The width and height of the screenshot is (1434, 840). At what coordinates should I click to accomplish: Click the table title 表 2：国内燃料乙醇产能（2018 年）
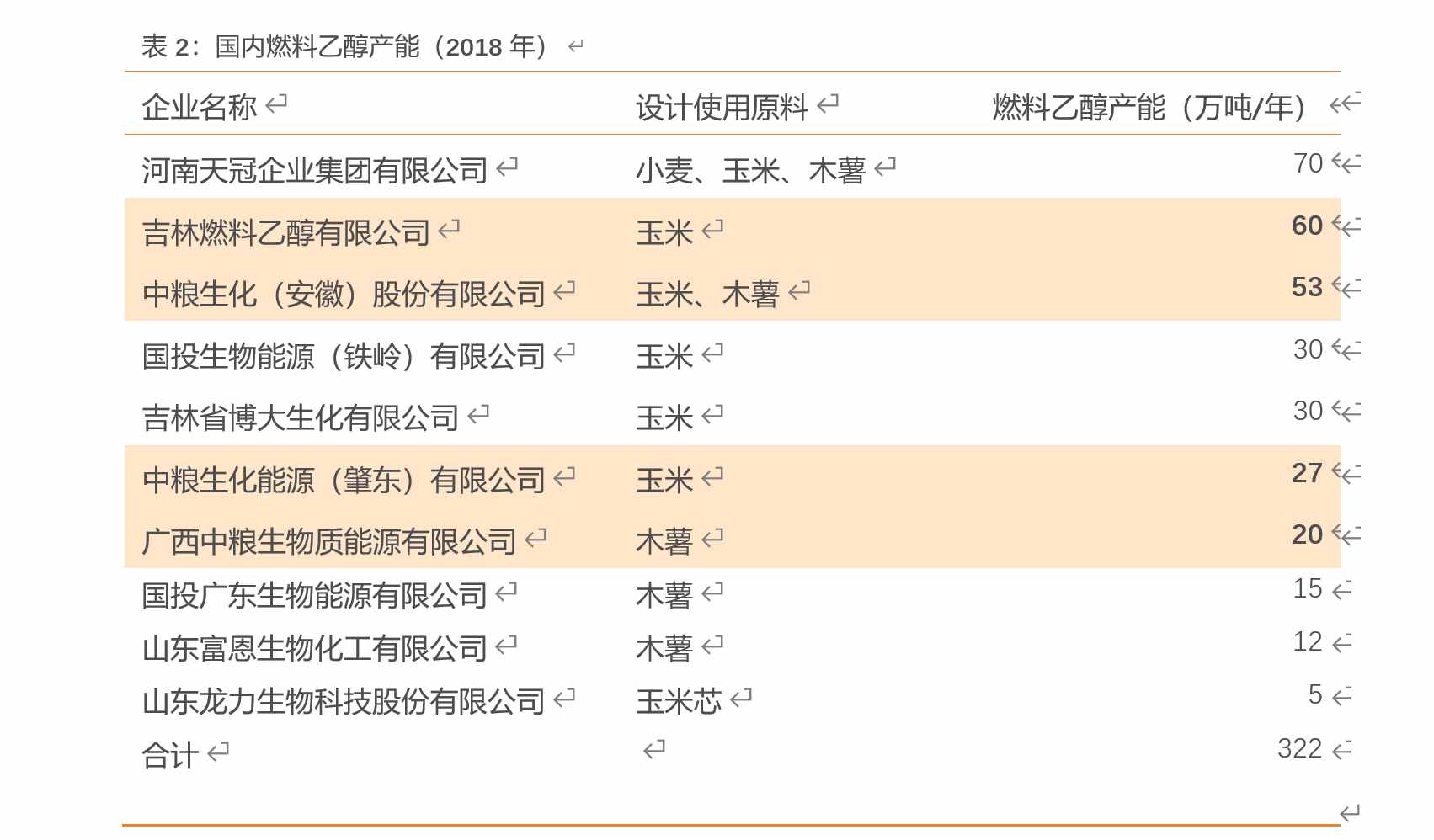coord(344,46)
